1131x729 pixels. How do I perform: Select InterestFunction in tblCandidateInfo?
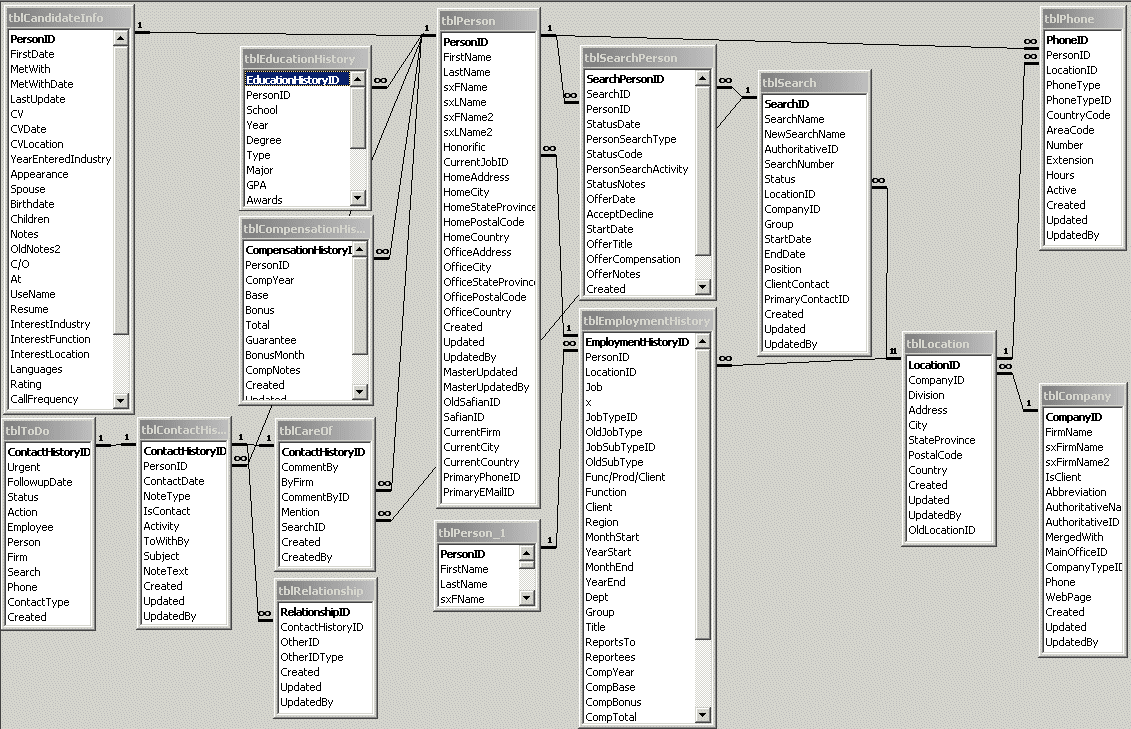(50, 340)
